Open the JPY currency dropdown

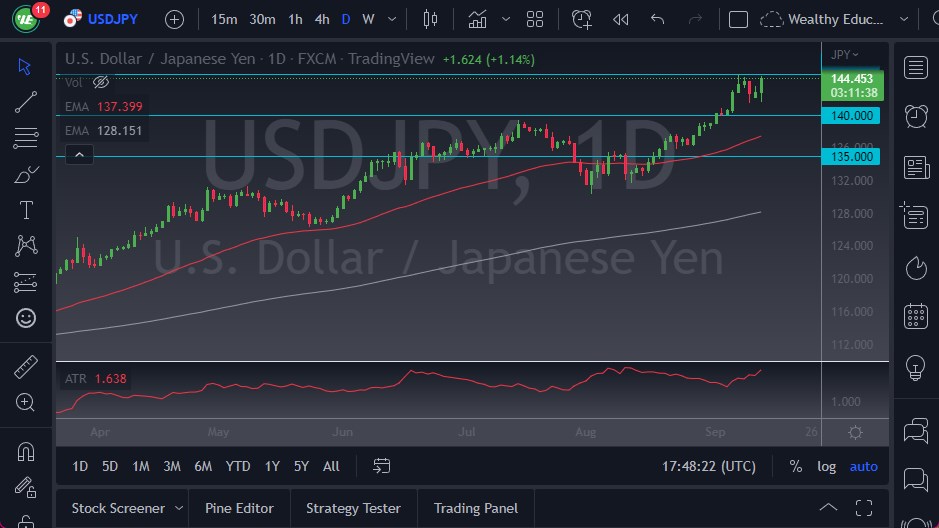(844, 55)
